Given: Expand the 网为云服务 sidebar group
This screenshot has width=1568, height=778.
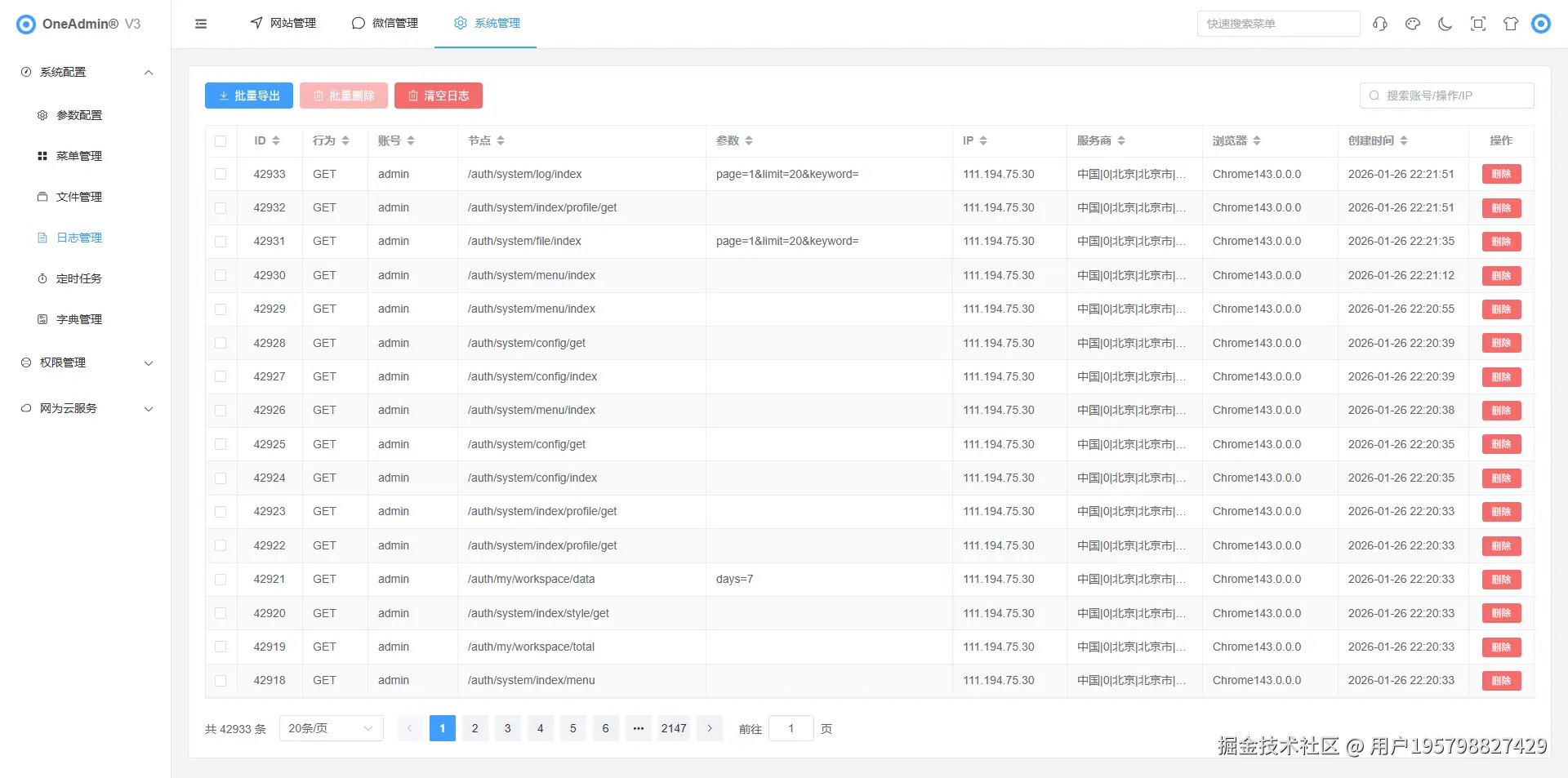Looking at the screenshot, I should coord(86,408).
